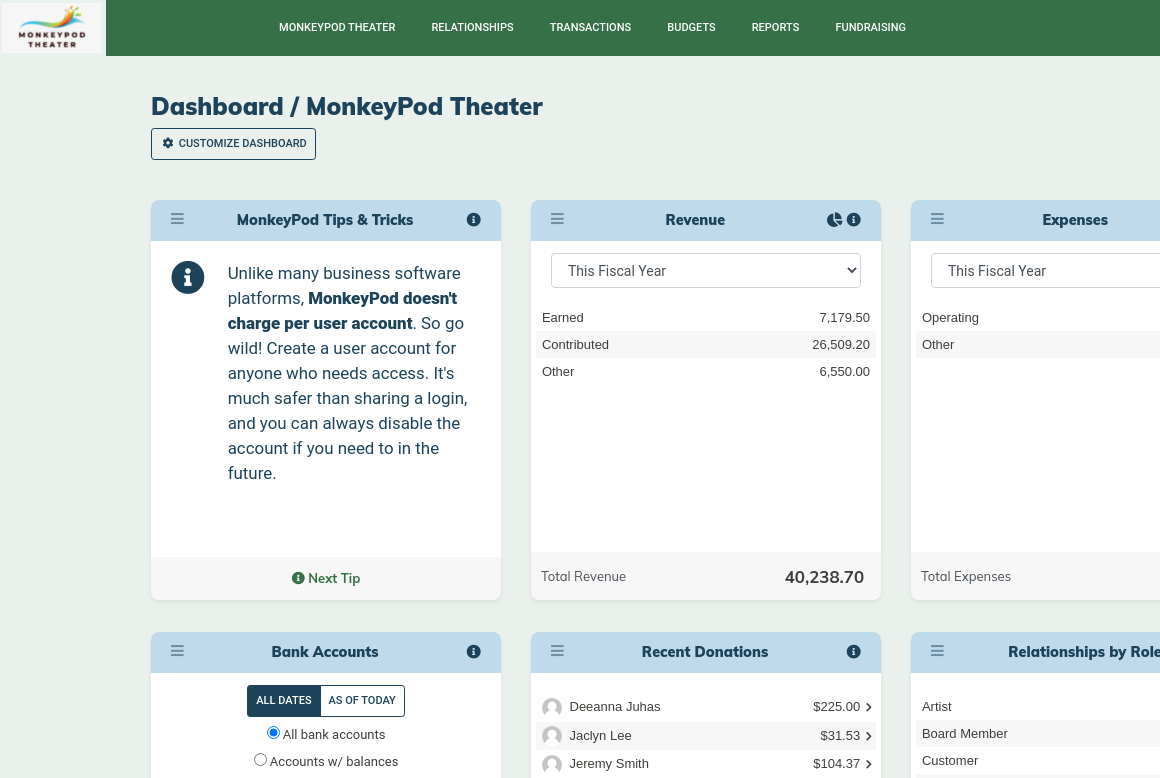Screen dimensions: 1160x778
Task: Click the Total Revenue value 40,238.70
Action: point(824,577)
